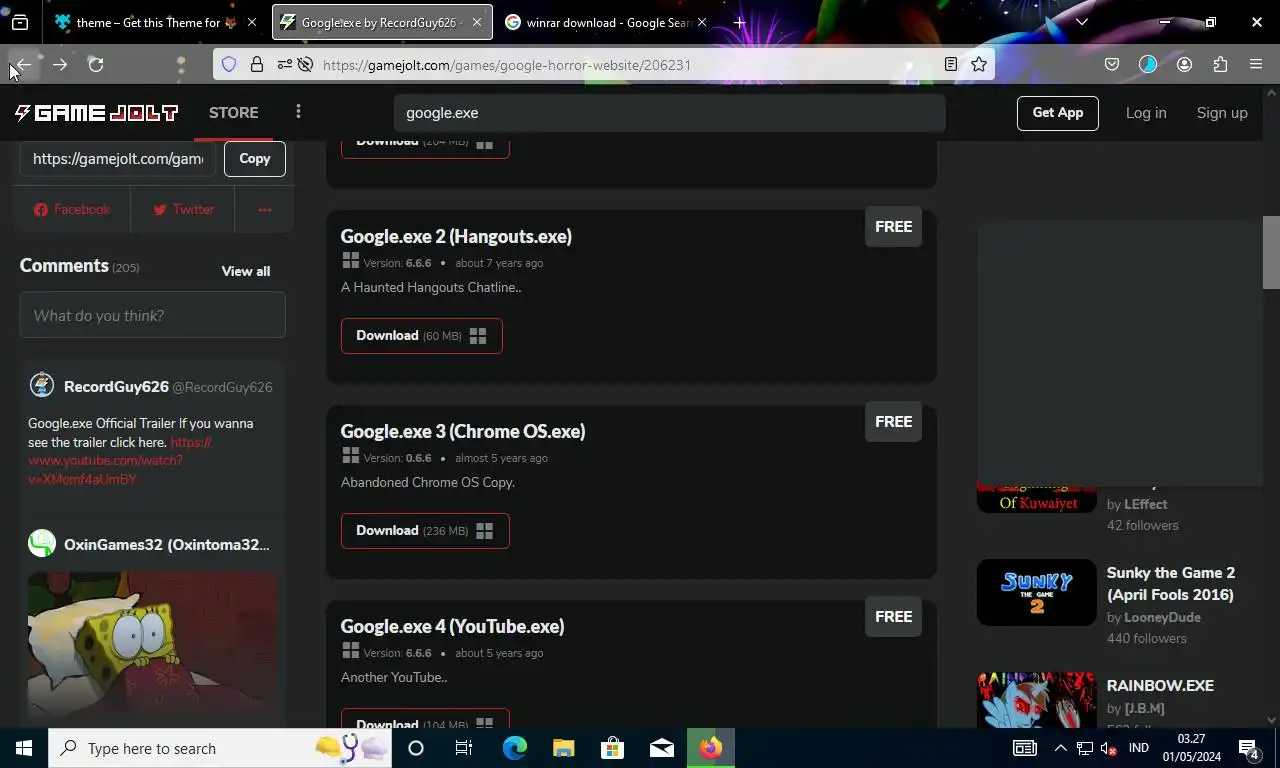Click the Game Jolt logo
This screenshot has height=768, width=1280.
point(96,113)
